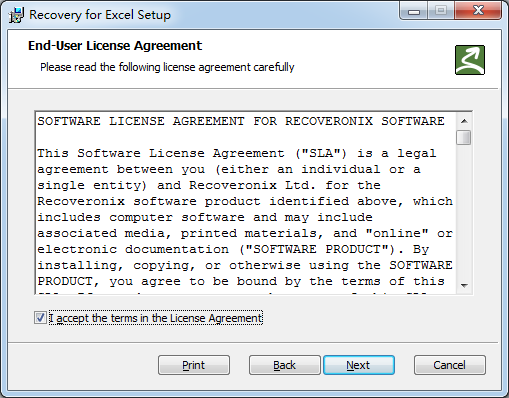509x398 pixels.
Task: Proceed with the Next button
Action: (x=359, y=365)
